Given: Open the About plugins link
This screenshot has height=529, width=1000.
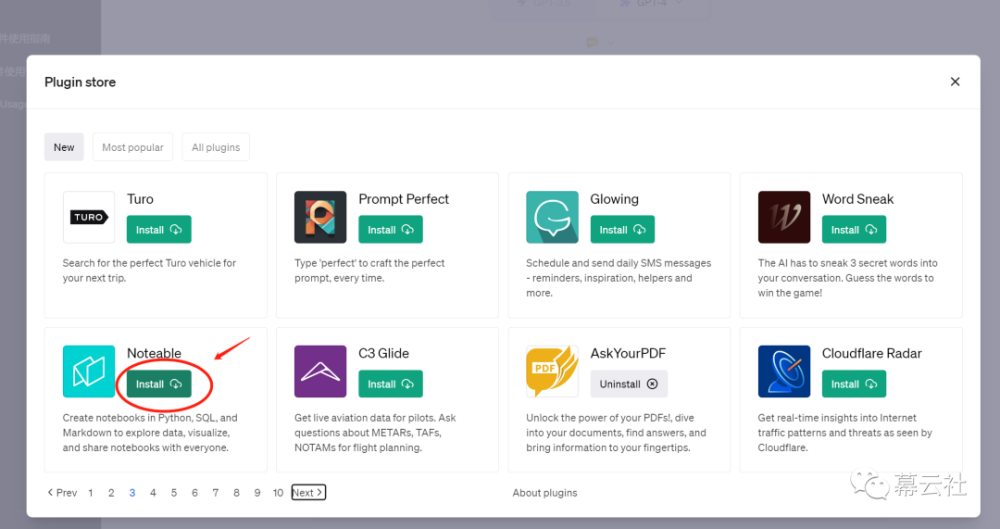Looking at the screenshot, I should (545, 493).
